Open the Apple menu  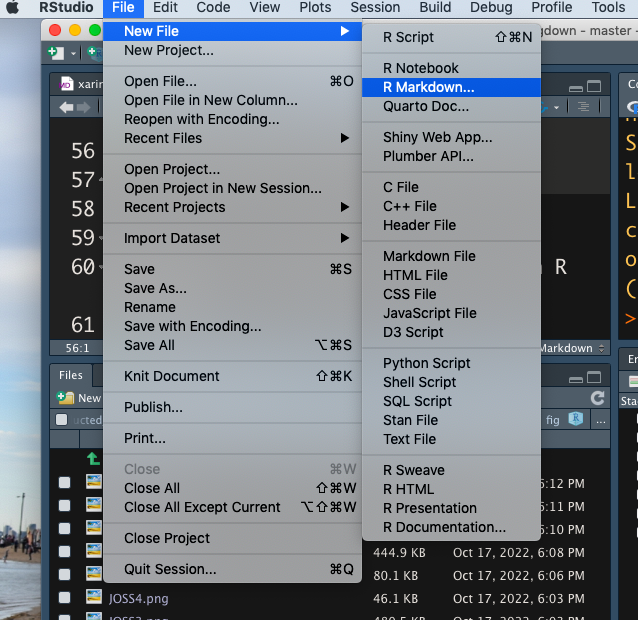tap(12, 7)
